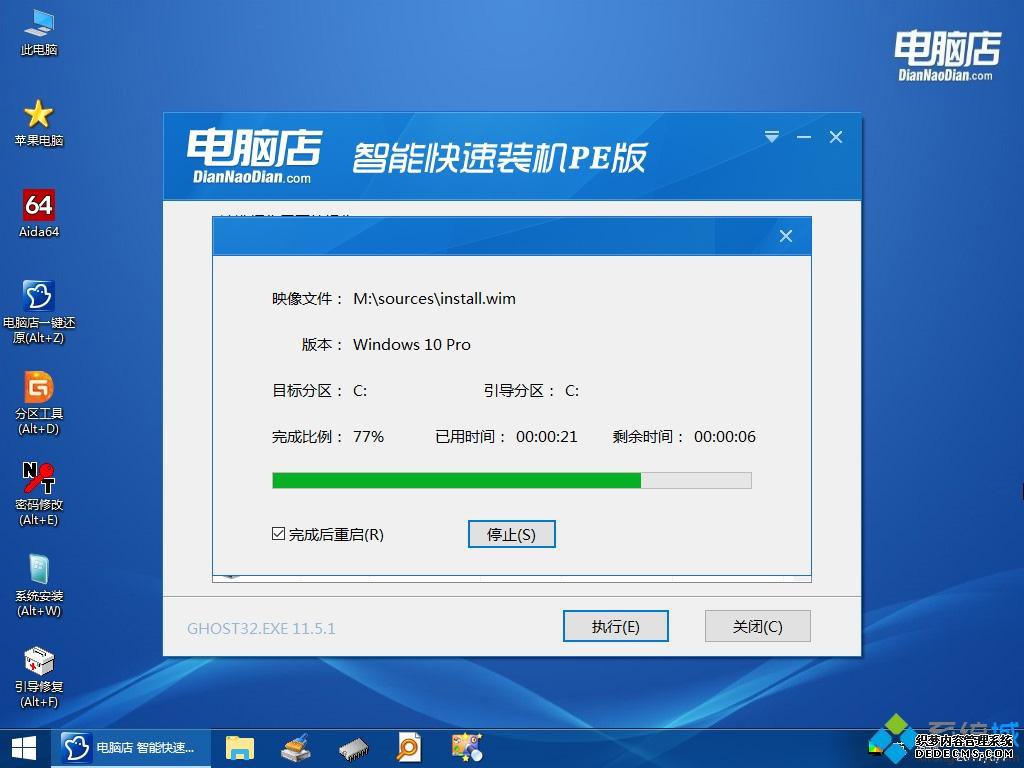Open the 此电脑 desktop icon
Viewport: 1024px width, 768px height.
[39, 33]
